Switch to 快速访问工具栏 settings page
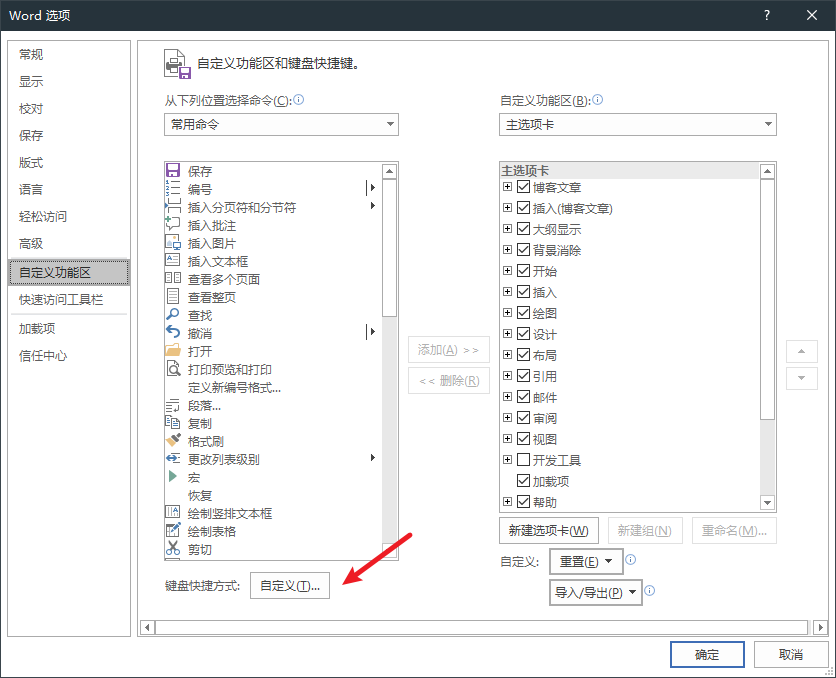This screenshot has height=678, width=836. tap(58, 299)
